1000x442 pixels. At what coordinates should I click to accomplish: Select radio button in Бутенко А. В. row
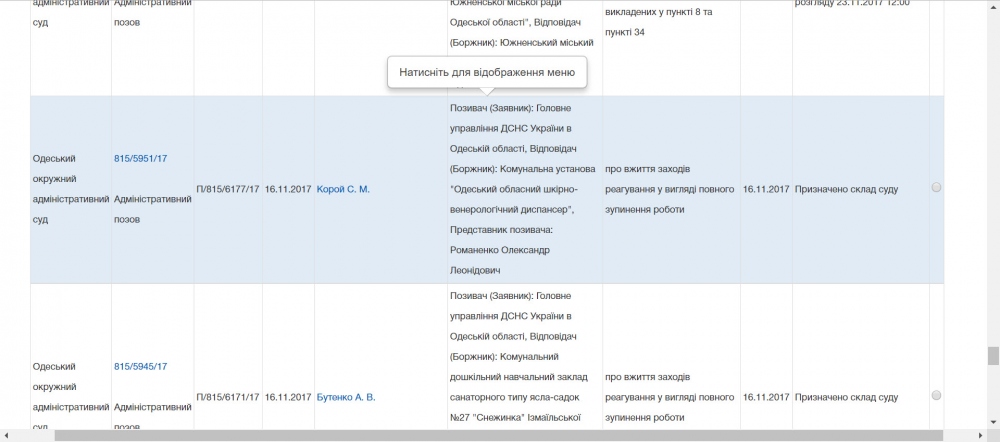(x=936, y=396)
